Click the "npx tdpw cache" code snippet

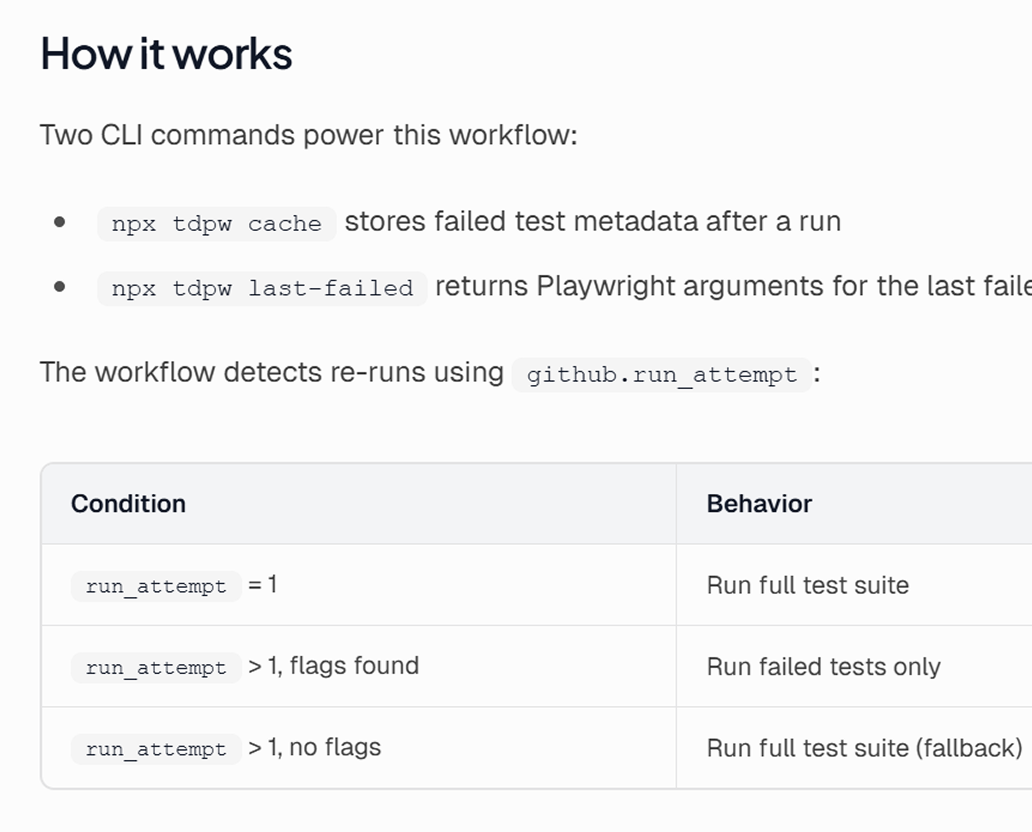click(x=217, y=224)
